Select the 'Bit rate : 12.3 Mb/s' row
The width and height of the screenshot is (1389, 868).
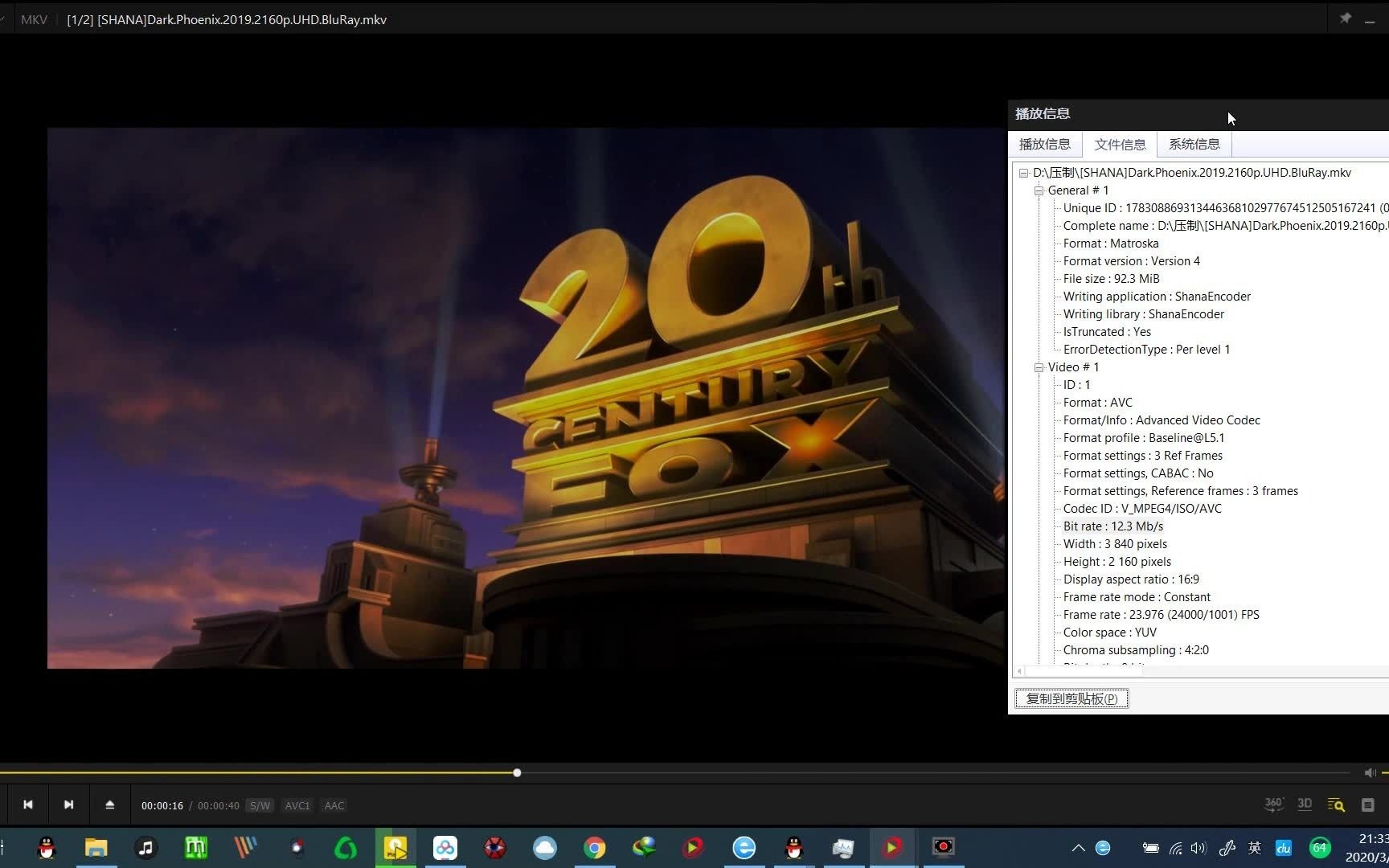point(1113,526)
